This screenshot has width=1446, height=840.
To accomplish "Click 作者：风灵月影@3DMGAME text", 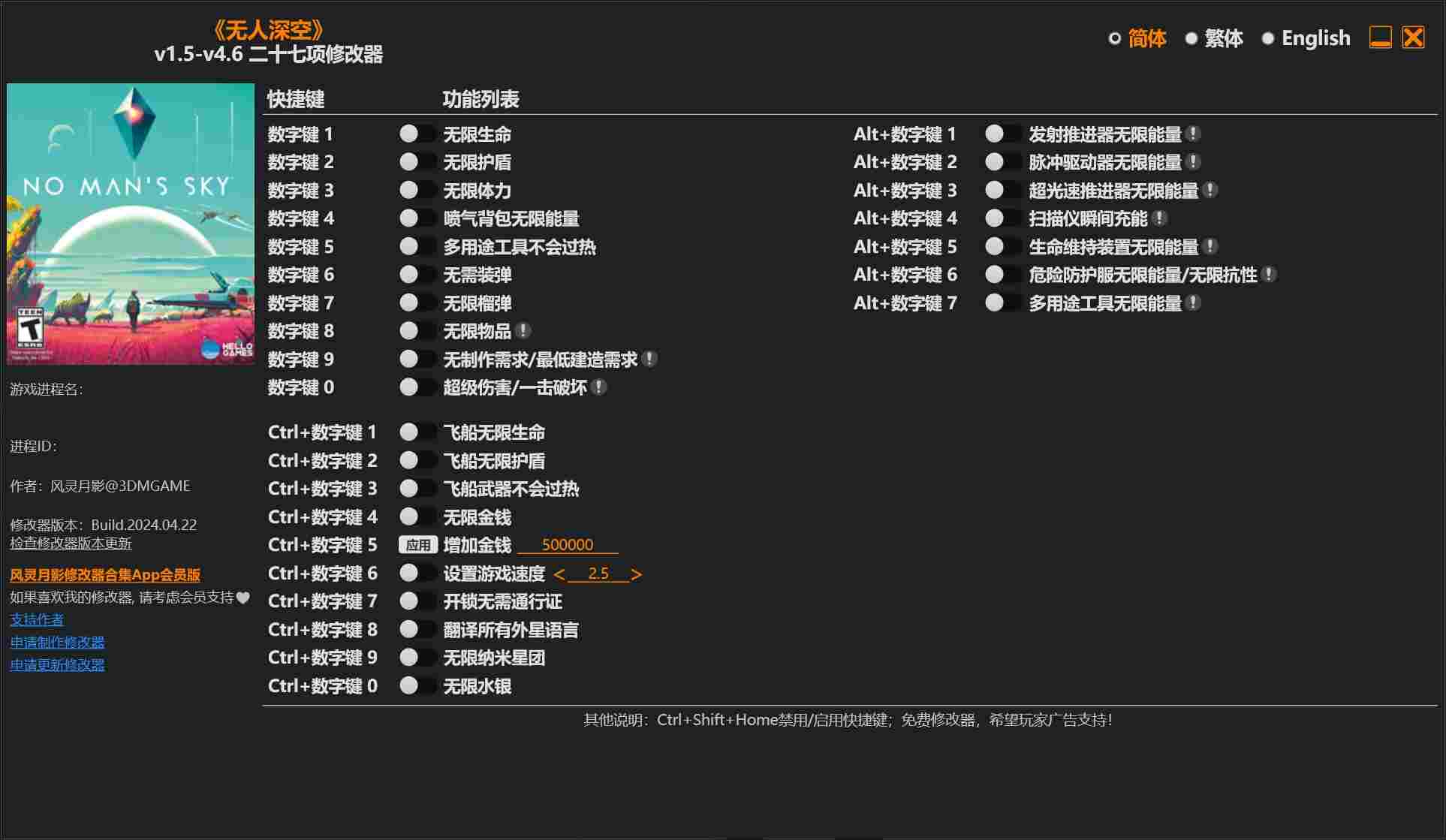I will pyautogui.click(x=100, y=486).
